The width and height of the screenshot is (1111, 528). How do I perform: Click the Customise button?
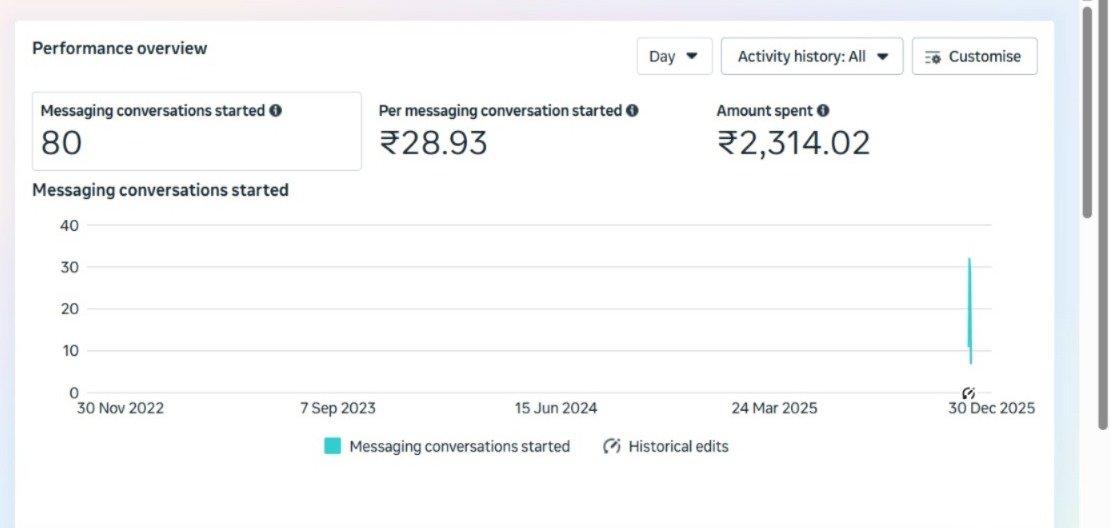tap(974, 57)
